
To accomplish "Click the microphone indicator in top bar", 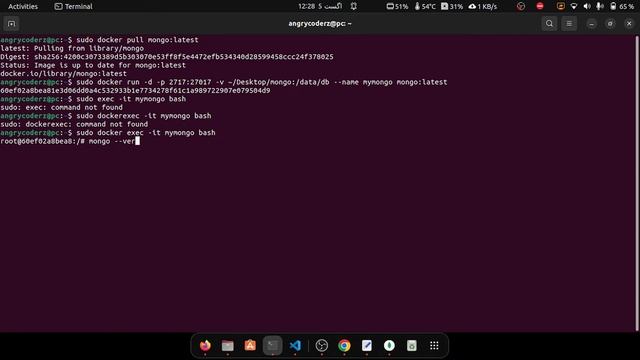I will tap(600, 6).
